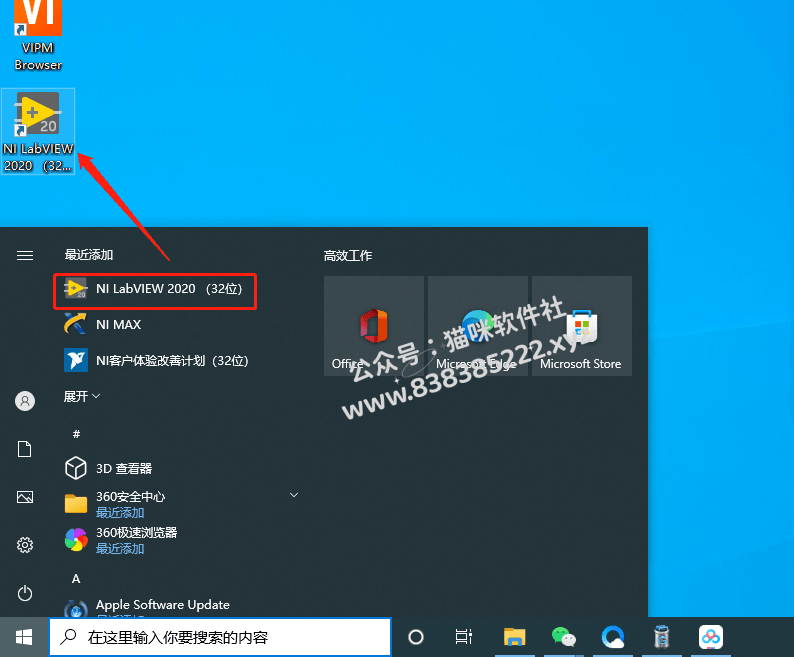Open NI MAX from recently added list
The image size is (794, 657).
(x=118, y=325)
